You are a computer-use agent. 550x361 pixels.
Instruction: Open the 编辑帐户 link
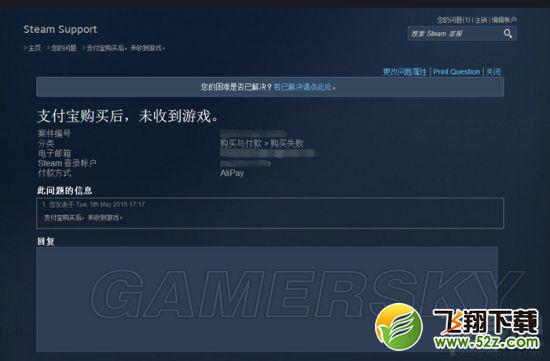coord(504,20)
